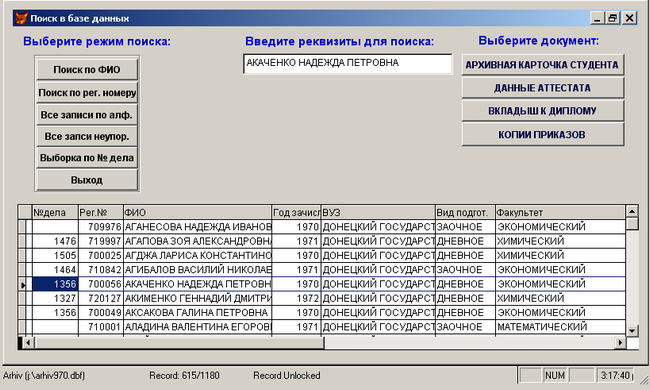
Task: Click the Вид подгот. column header
Action: pos(465,213)
